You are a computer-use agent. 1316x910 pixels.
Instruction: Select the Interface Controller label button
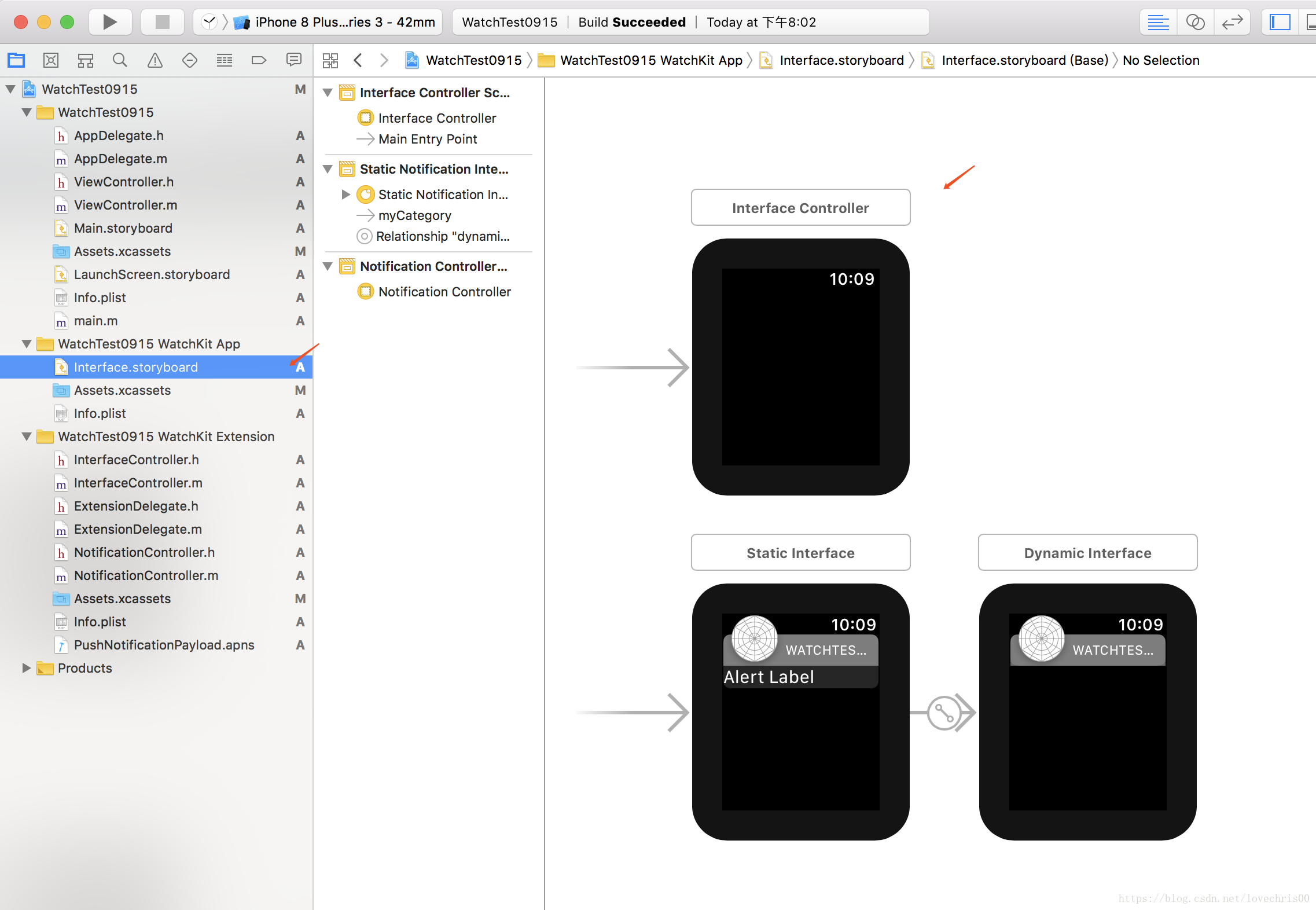click(x=800, y=207)
